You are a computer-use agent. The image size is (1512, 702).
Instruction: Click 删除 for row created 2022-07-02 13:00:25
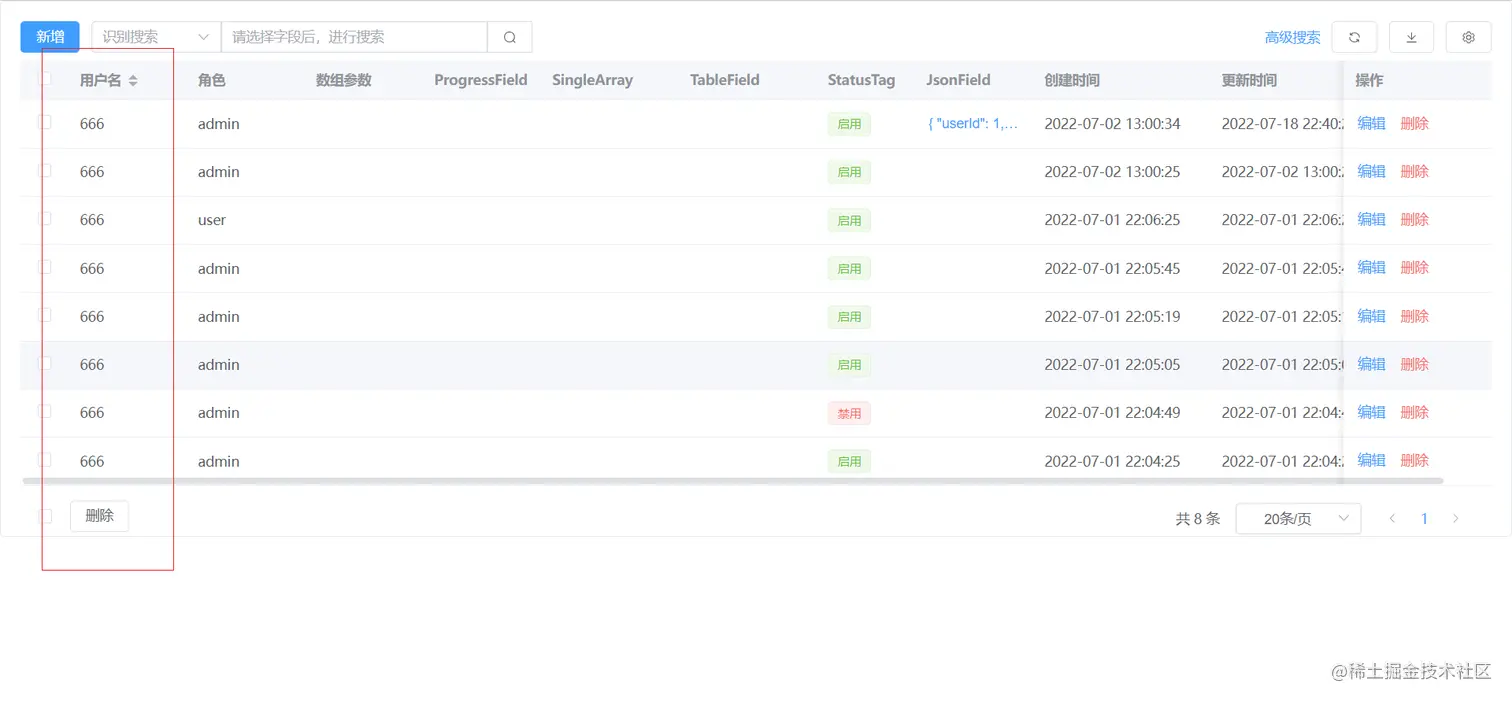tap(1414, 171)
